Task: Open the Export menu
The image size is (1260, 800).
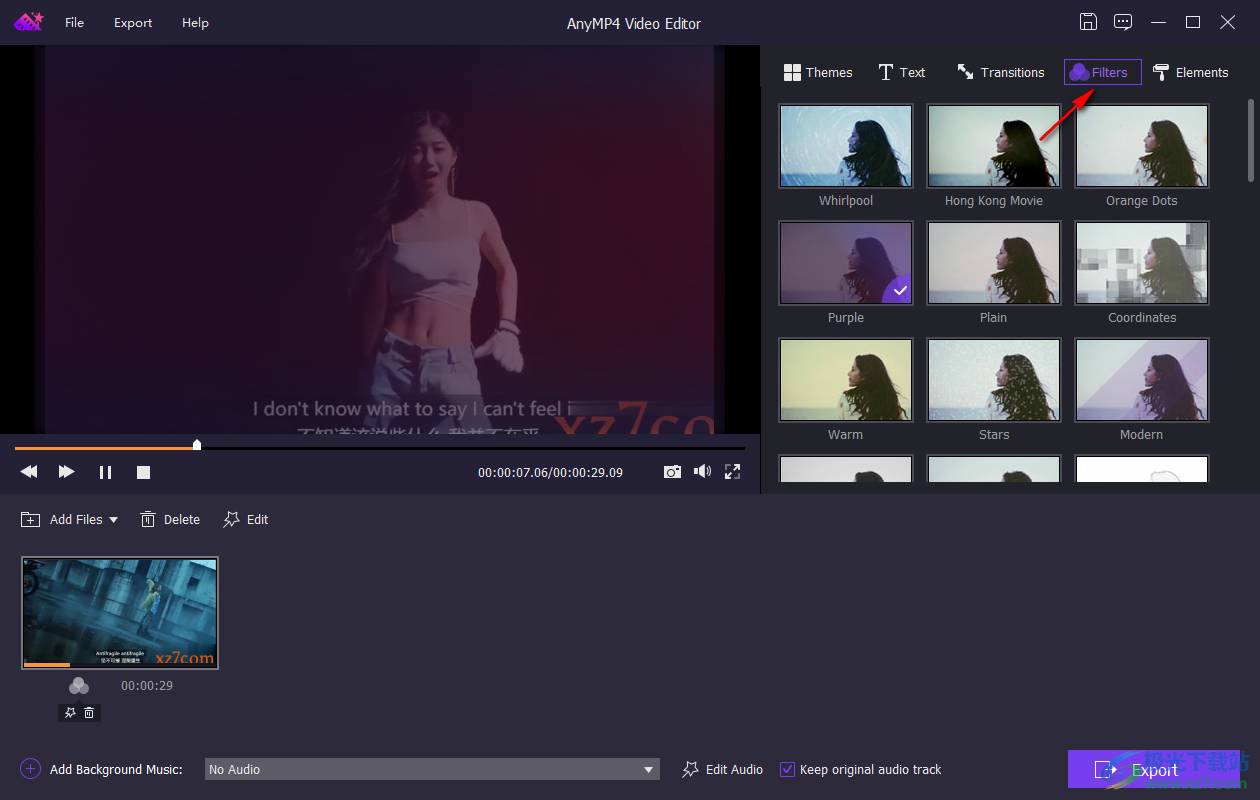Action: pyautogui.click(x=133, y=22)
